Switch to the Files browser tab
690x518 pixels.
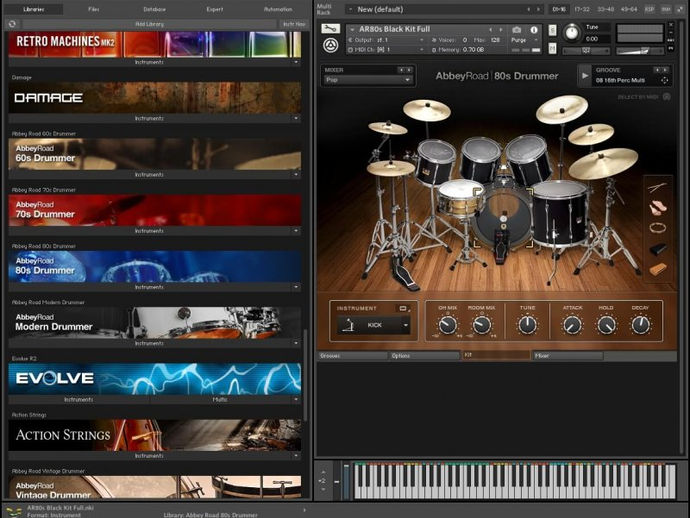point(93,8)
